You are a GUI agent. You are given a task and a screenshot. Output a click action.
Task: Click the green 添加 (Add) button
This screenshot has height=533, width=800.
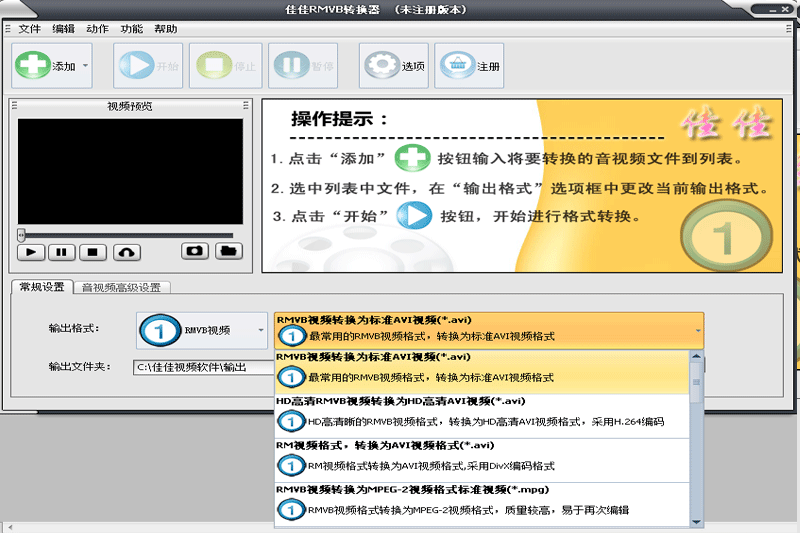[x=45, y=66]
